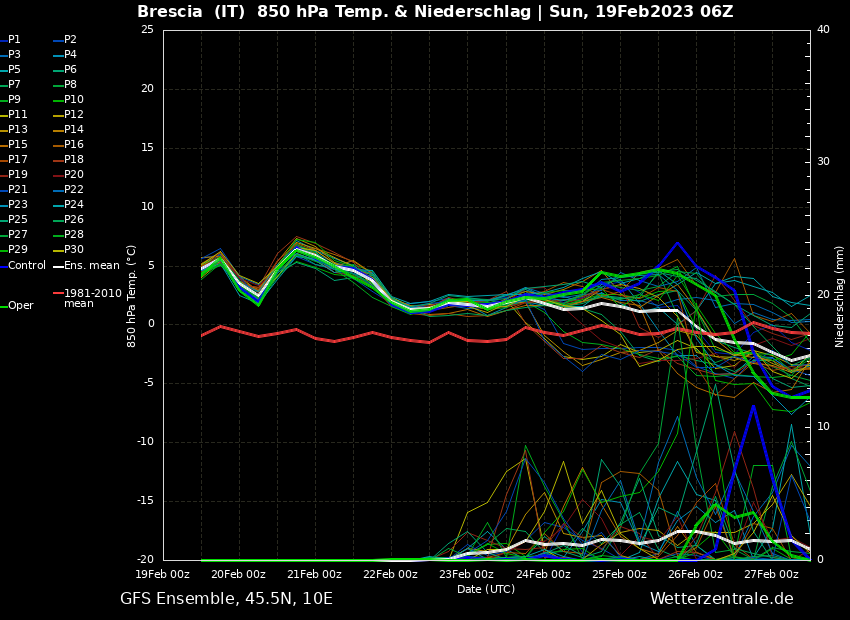
Task: Click the 21Feb 00z date label
Action: [314, 574]
